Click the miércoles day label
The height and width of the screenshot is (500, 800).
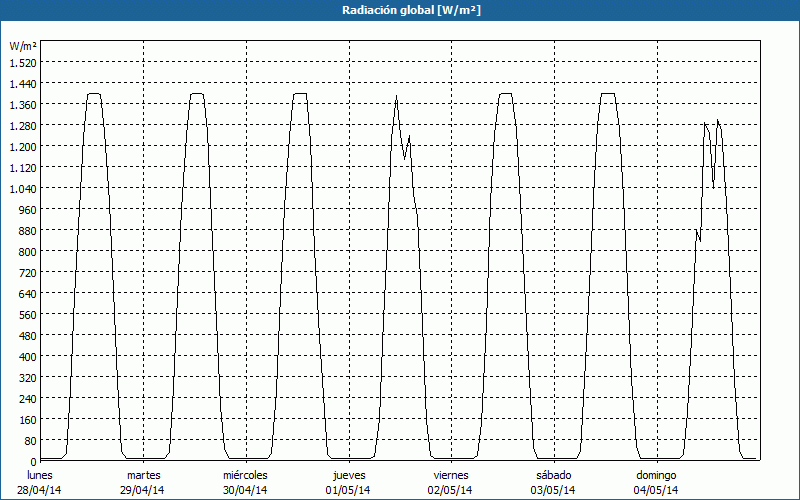tap(245, 475)
